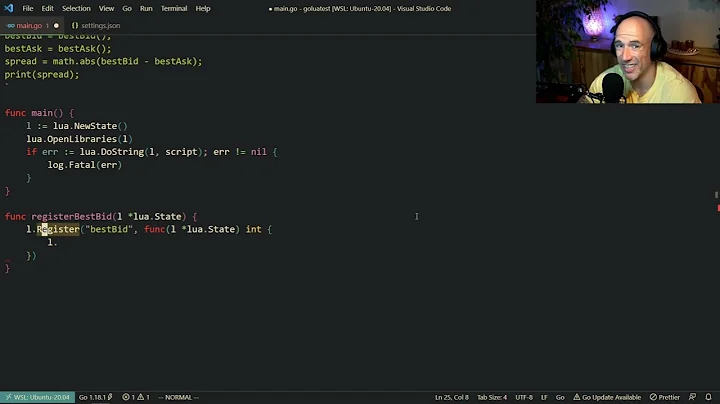Image resolution: width=720 pixels, height=404 pixels.
Task: Click the feedback icon in status bar
Action: coord(692,397)
